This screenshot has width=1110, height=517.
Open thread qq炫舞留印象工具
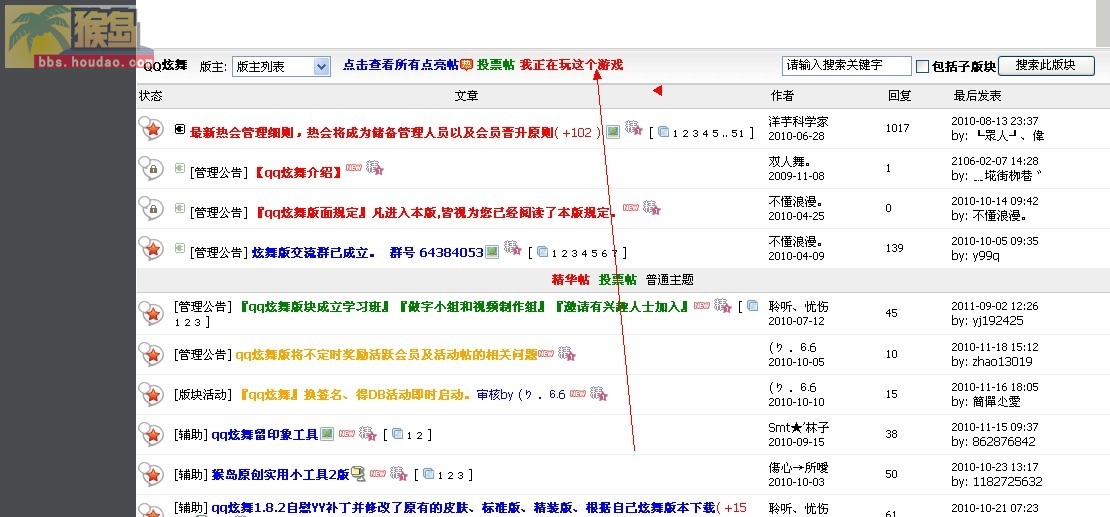coord(265,435)
